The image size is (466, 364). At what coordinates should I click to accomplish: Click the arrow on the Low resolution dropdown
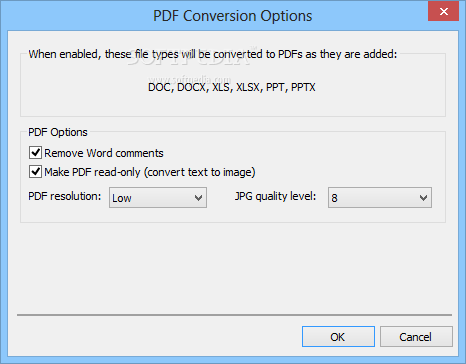[198, 198]
